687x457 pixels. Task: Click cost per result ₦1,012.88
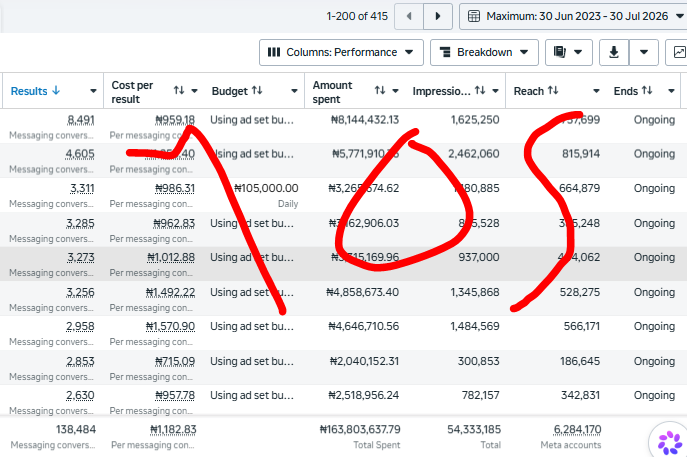pos(171,257)
